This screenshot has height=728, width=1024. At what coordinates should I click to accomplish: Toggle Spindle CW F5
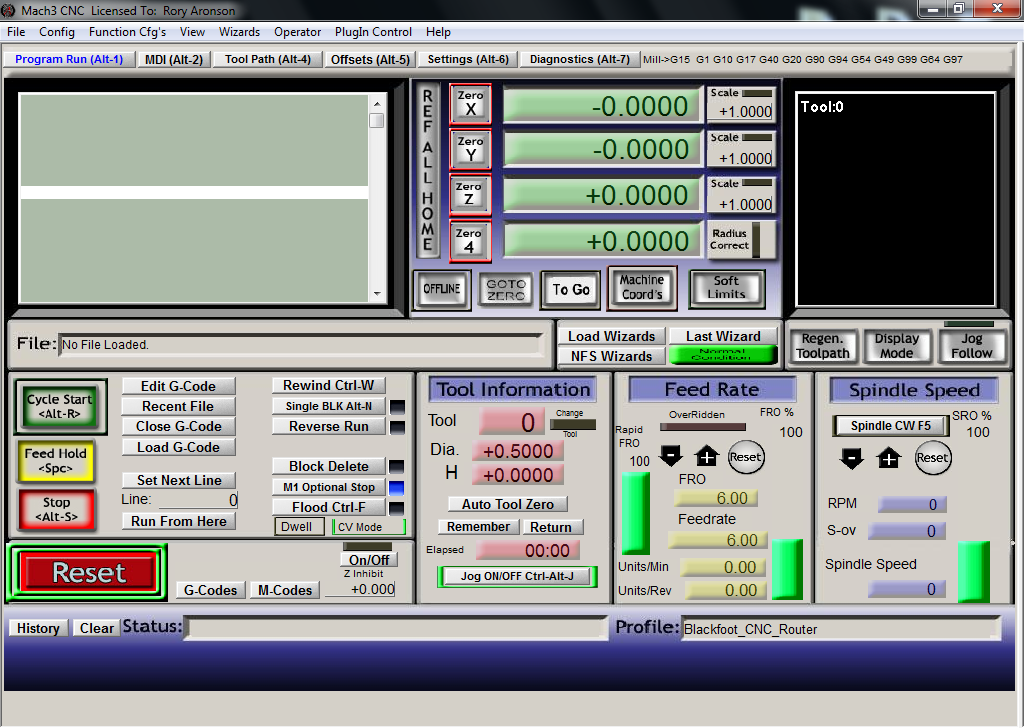coord(890,426)
